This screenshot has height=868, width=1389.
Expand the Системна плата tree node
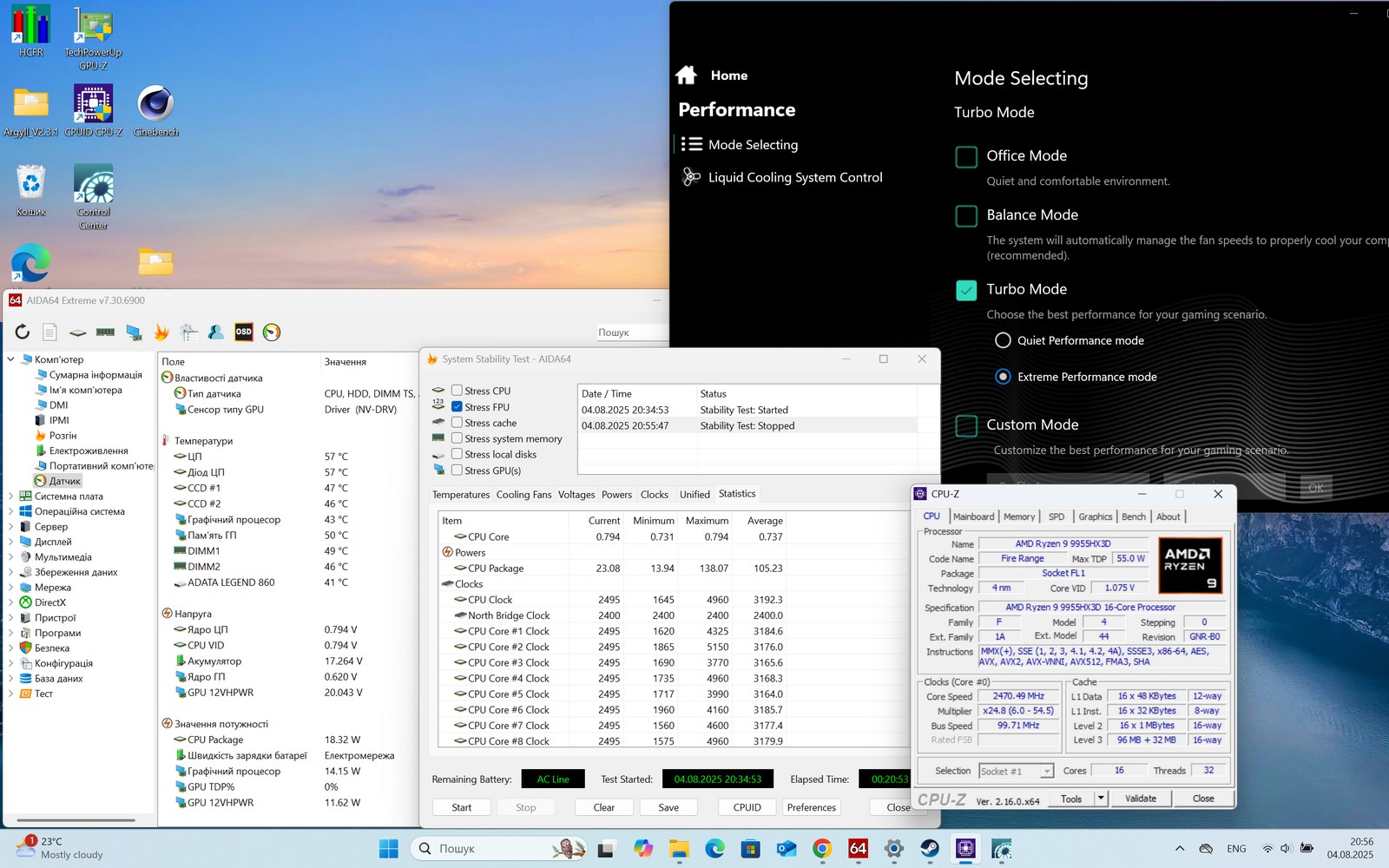pyautogui.click(x=11, y=496)
